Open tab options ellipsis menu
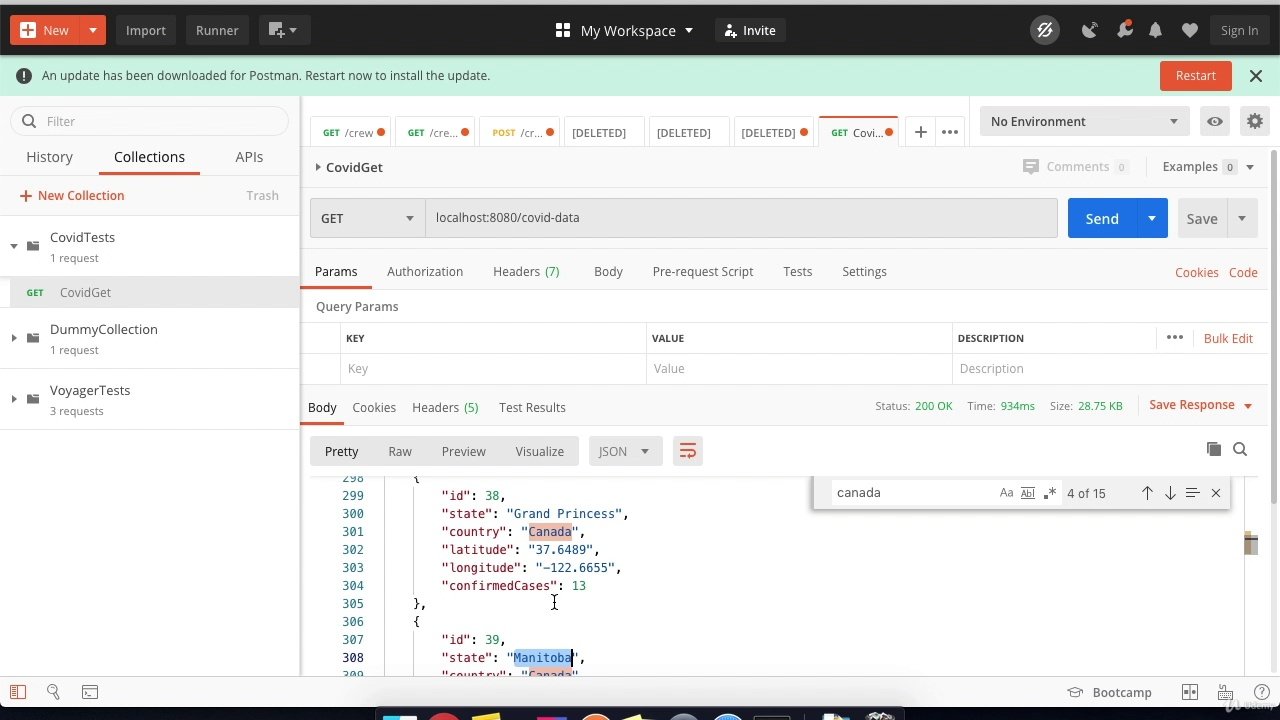This screenshot has width=1280, height=720. point(950,132)
